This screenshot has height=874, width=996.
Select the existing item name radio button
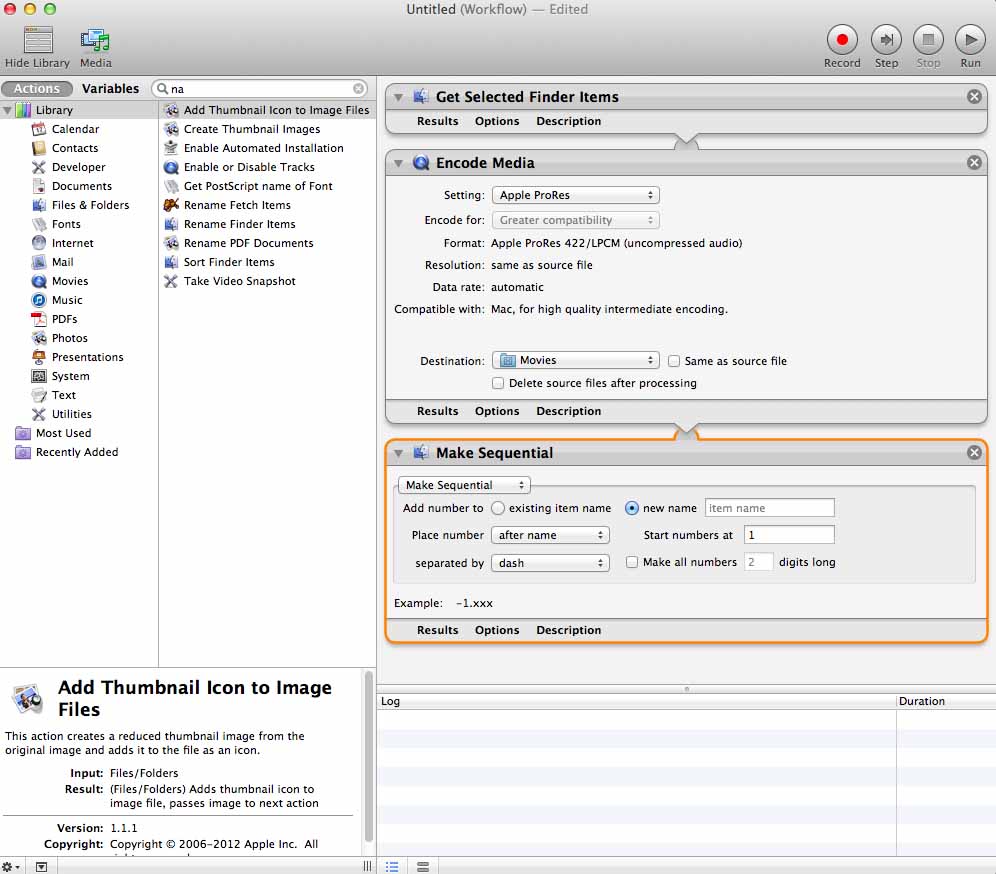pyautogui.click(x=498, y=508)
